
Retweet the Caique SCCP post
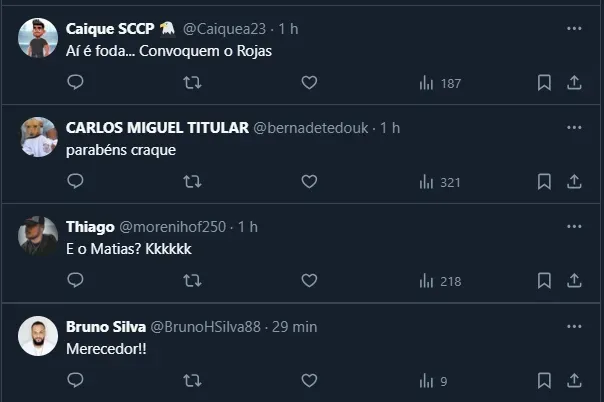pyautogui.click(x=193, y=83)
